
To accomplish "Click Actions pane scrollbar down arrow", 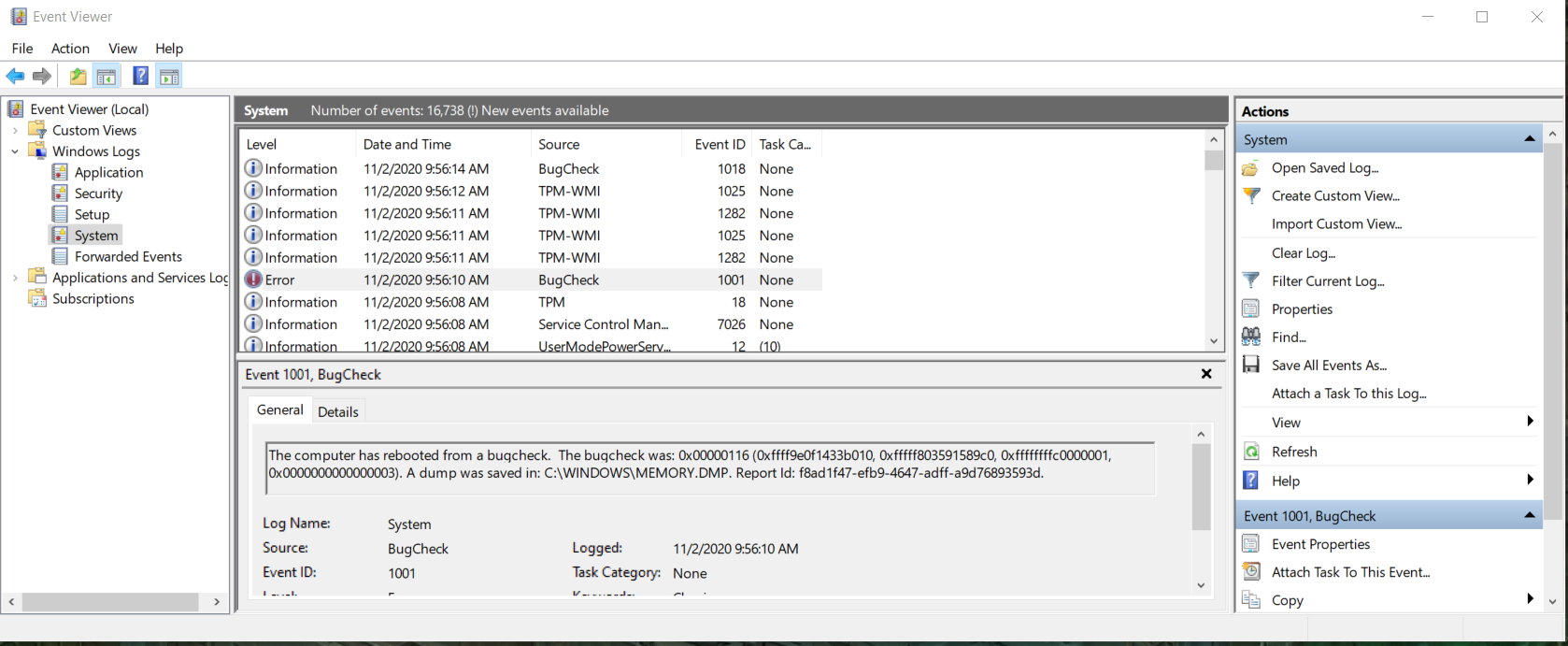I will point(1552,602).
